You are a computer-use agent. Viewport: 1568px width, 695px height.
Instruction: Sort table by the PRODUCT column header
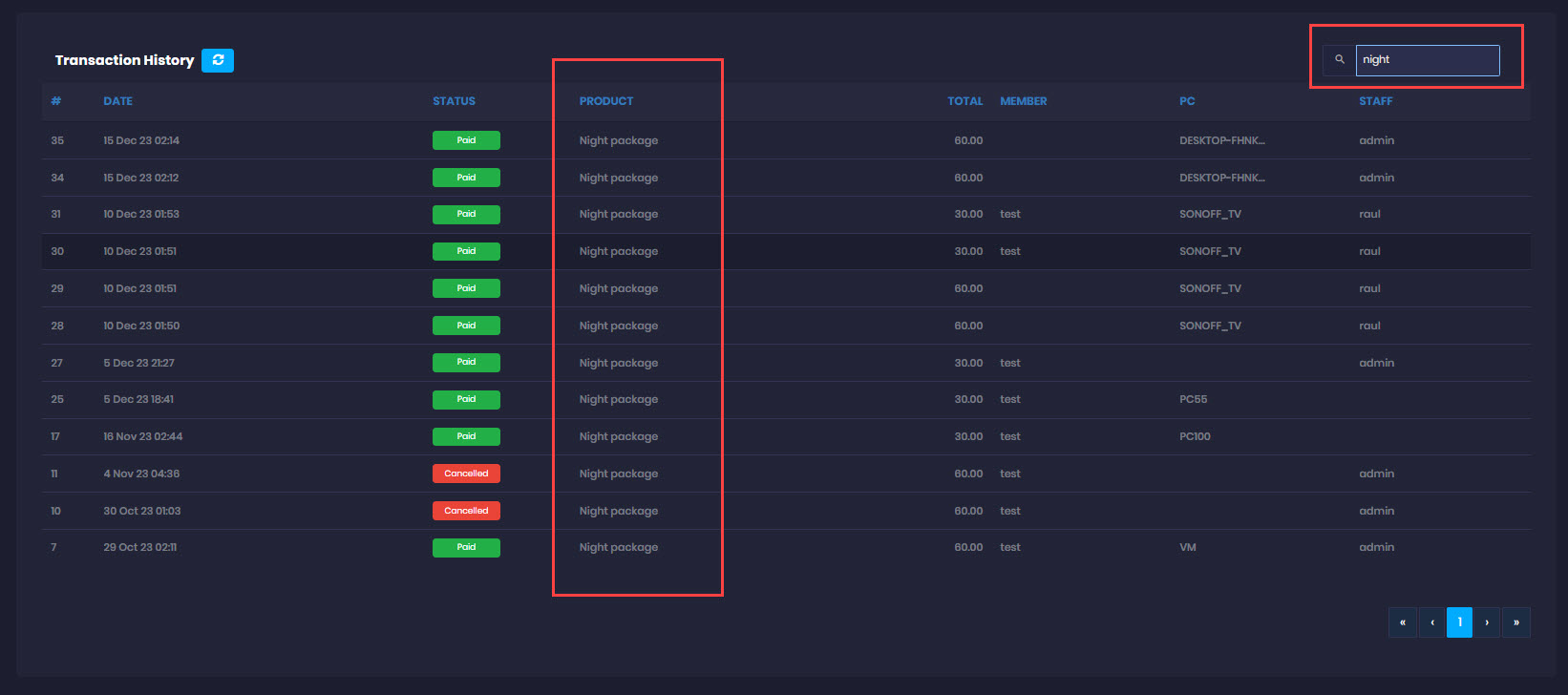tap(606, 101)
